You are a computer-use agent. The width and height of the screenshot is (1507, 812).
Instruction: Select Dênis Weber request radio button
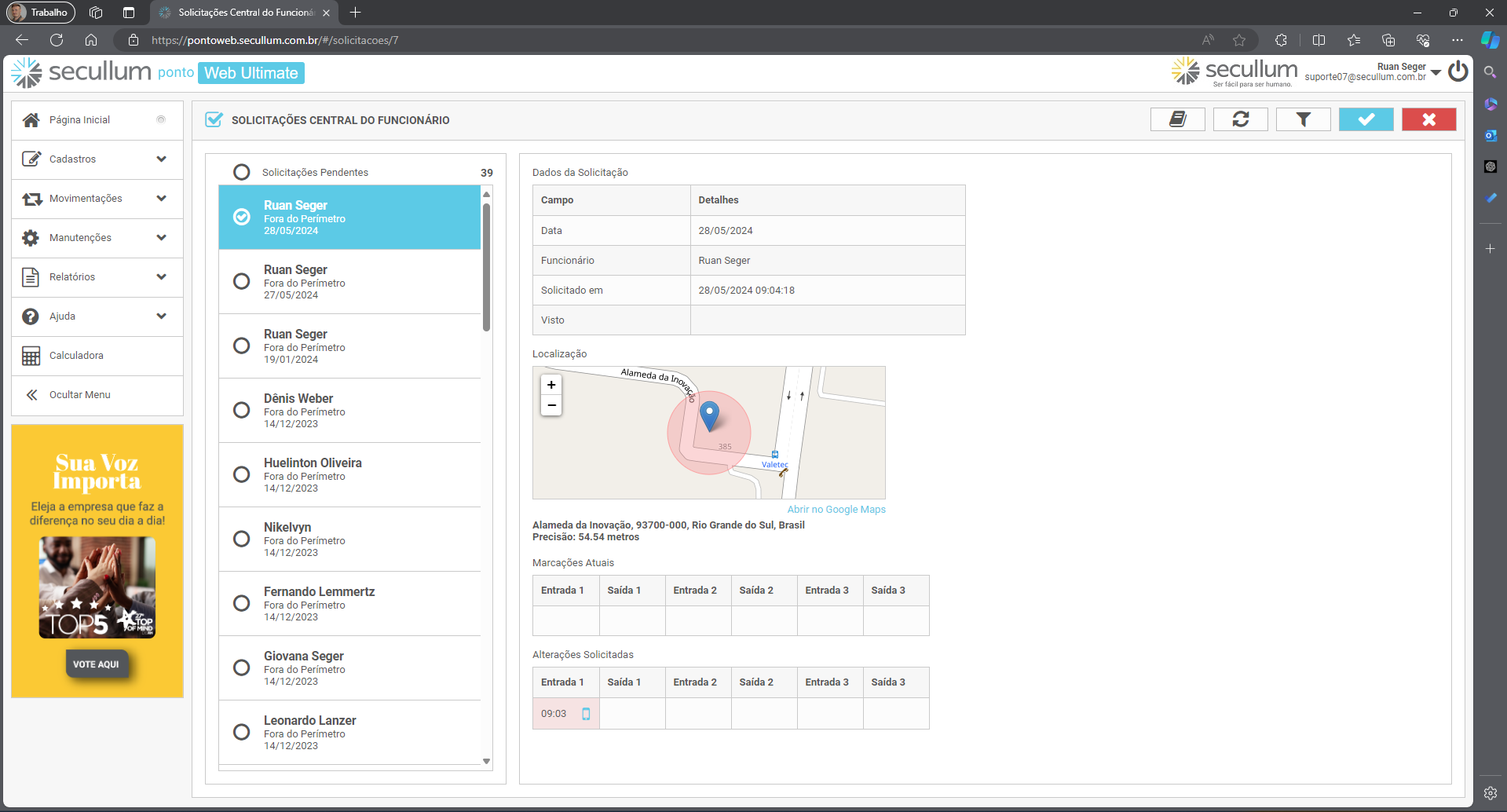(242, 410)
